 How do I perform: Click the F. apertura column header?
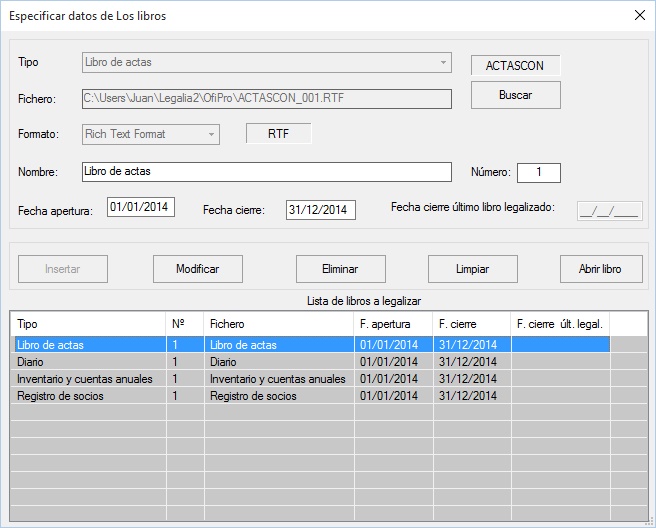click(393, 324)
